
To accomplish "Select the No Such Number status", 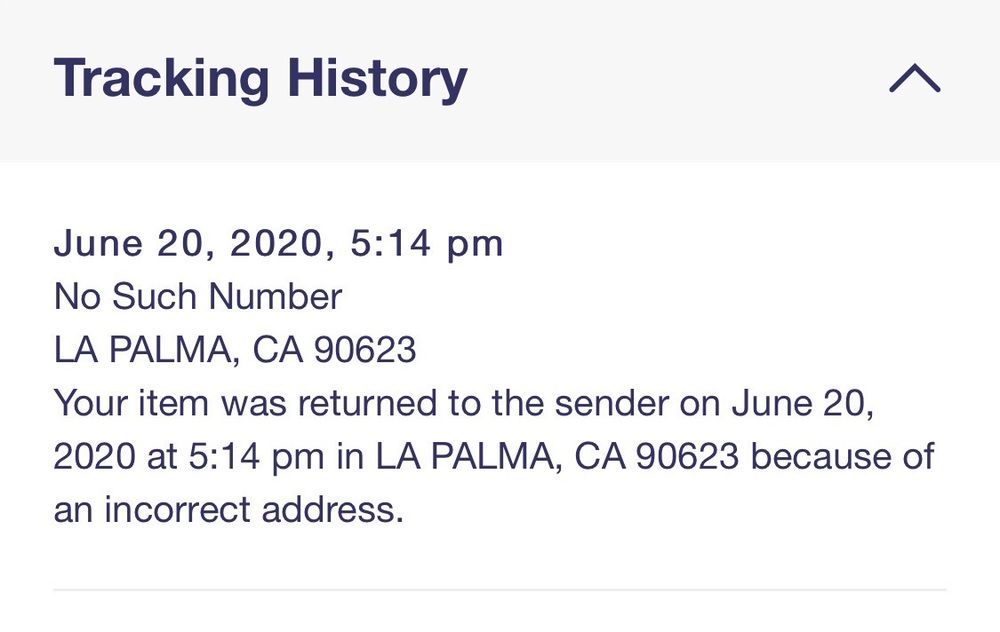I will click(198, 297).
